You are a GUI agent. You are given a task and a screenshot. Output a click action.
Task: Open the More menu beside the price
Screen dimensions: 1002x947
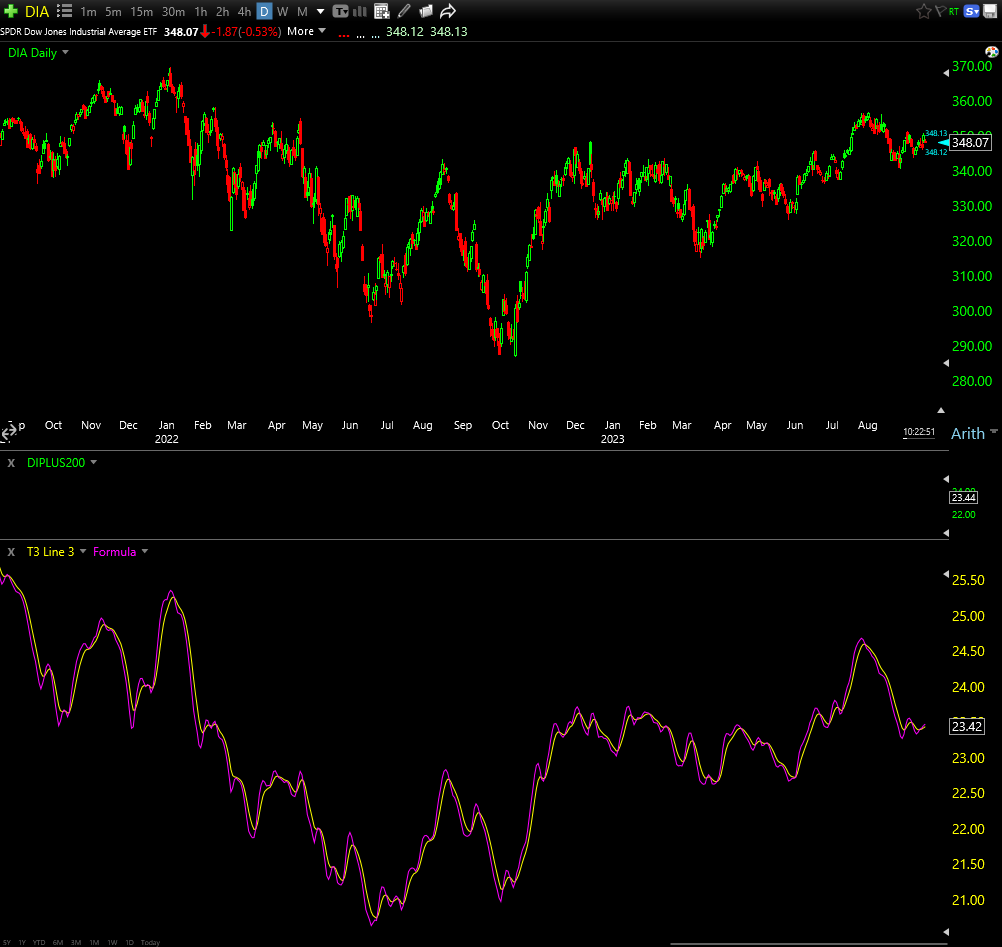click(306, 31)
